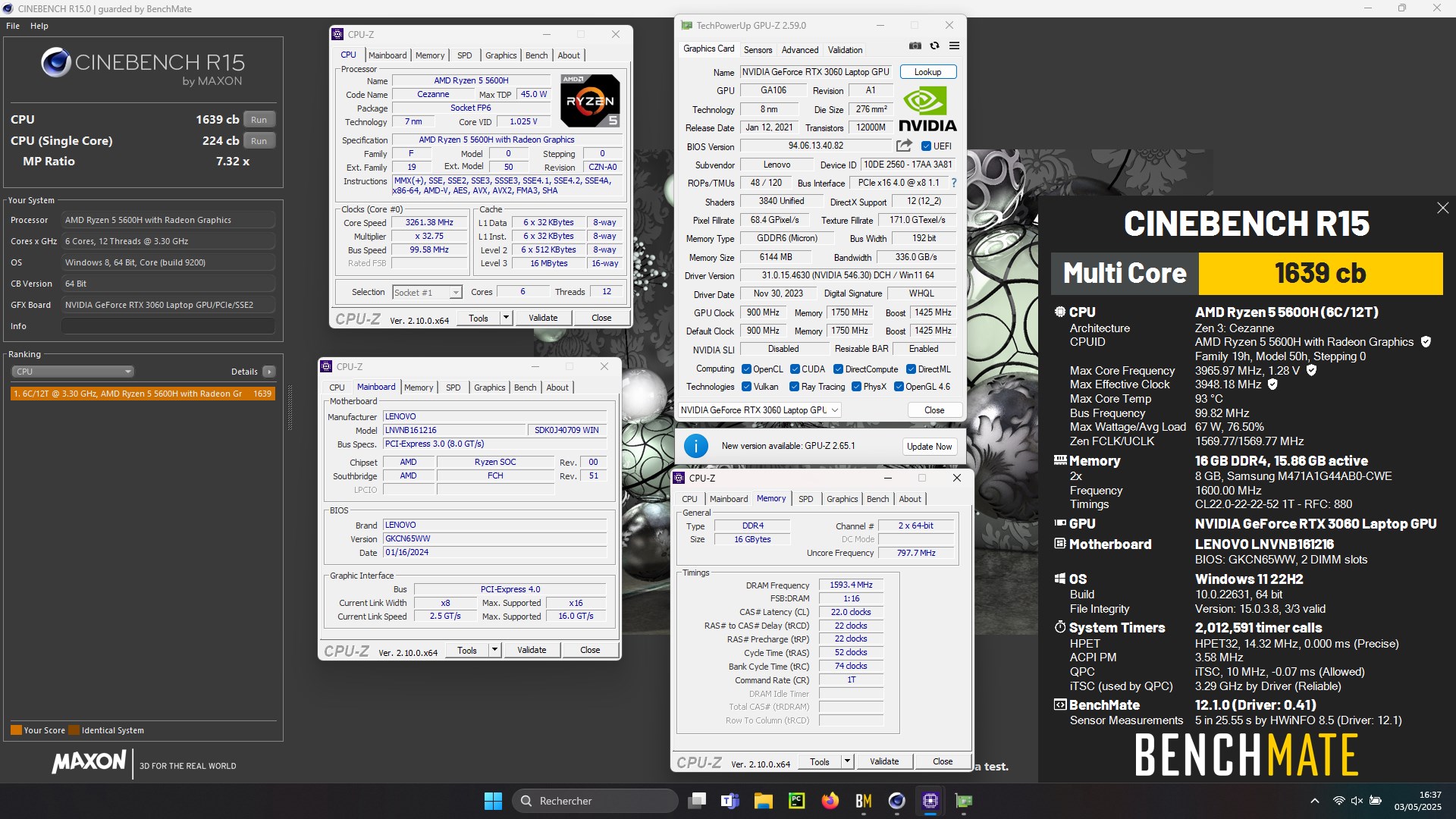Open Microsoft Teams from the taskbar

(730, 801)
